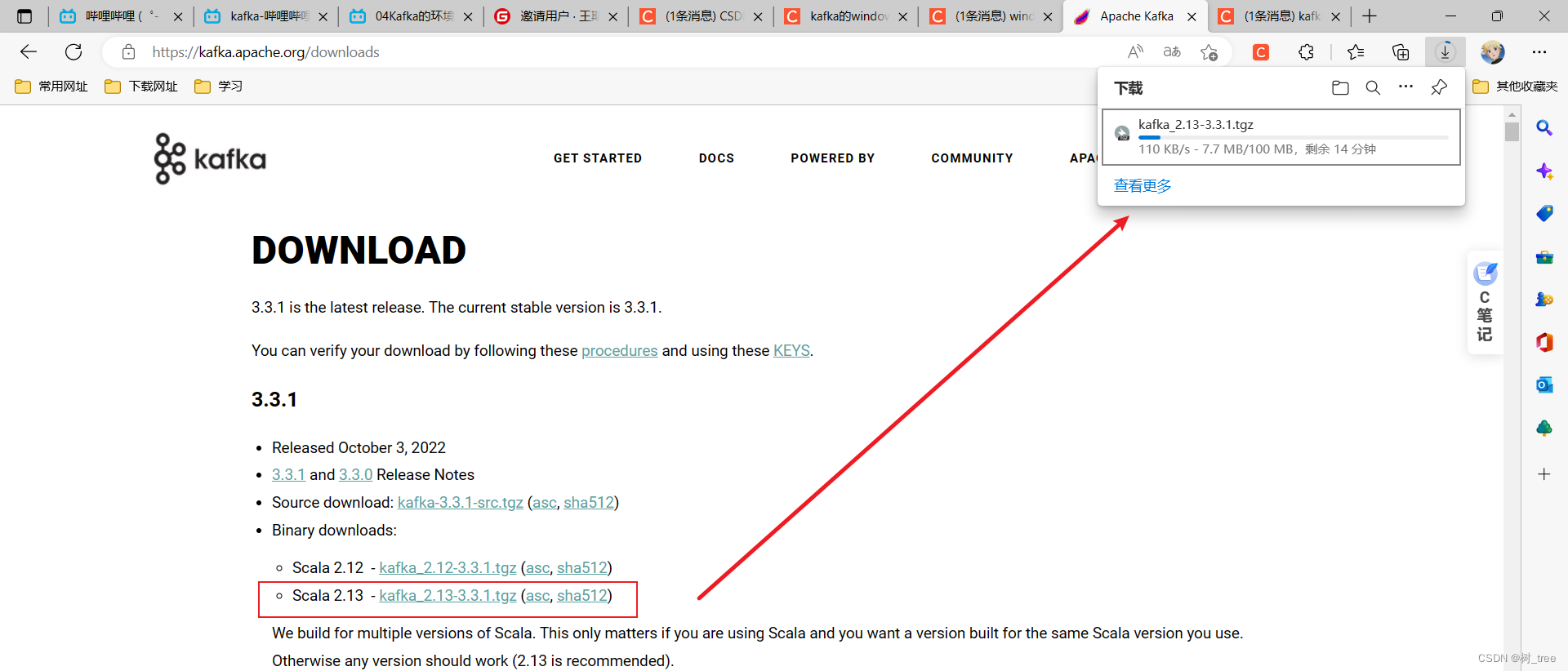This screenshot has height=671, width=1568.
Task: Open the tab actions menu icon
Action: [x=24, y=16]
